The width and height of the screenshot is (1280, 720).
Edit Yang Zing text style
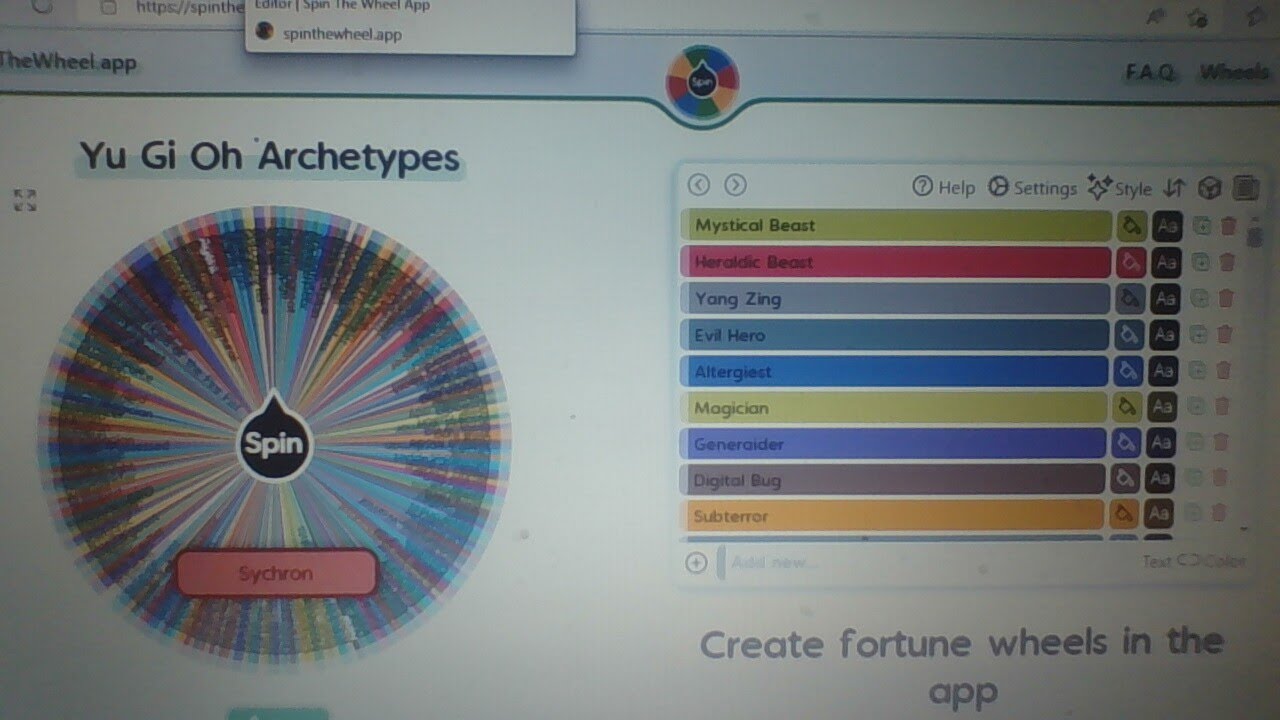pos(1165,298)
